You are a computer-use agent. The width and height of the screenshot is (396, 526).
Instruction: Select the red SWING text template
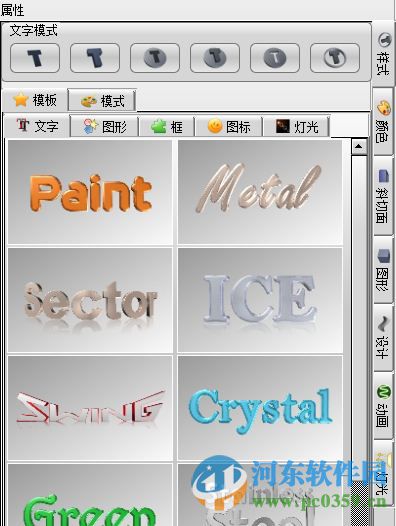click(90, 408)
